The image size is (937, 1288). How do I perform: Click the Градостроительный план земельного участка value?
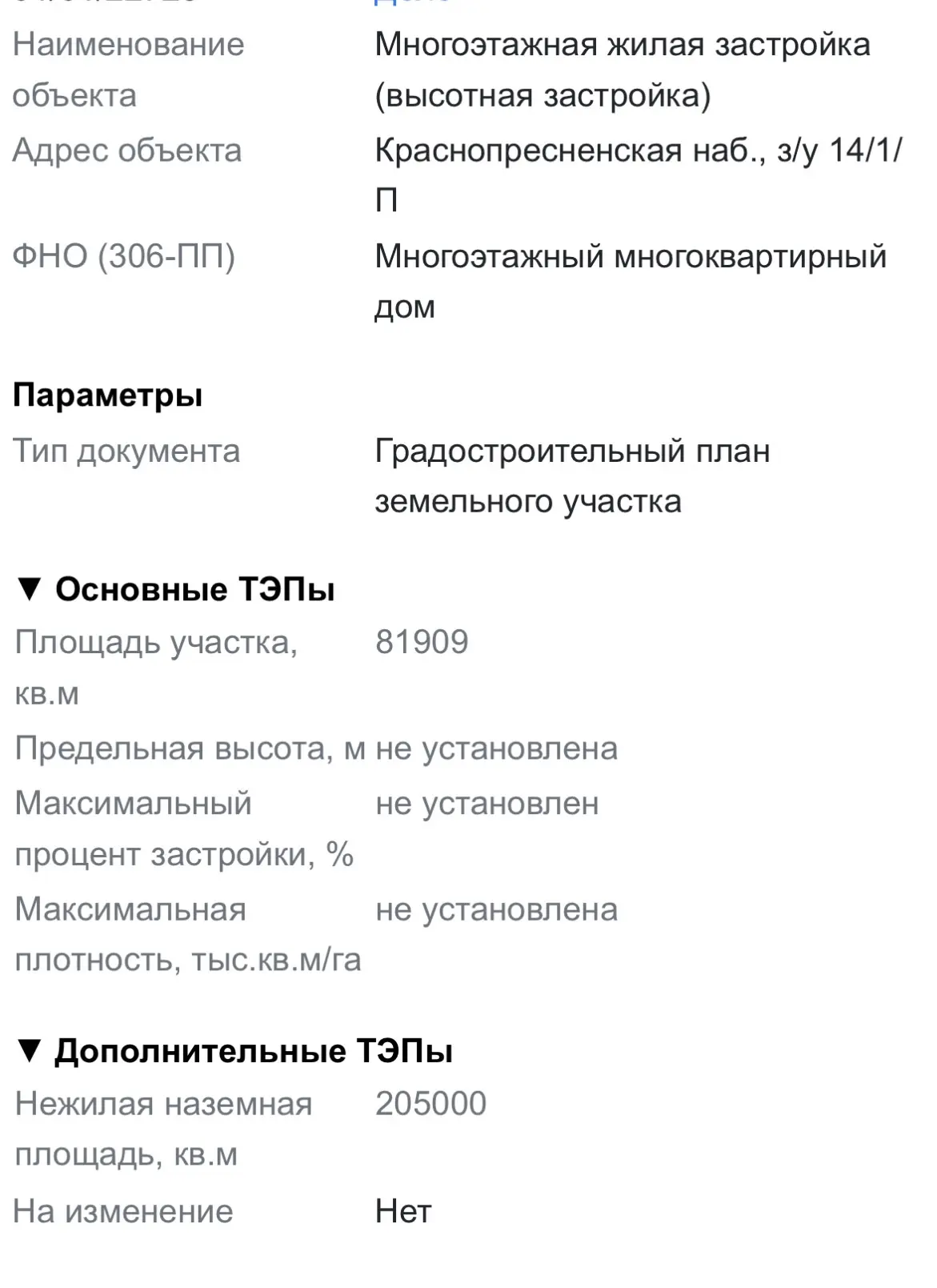pyautogui.click(x=572, y=476)
